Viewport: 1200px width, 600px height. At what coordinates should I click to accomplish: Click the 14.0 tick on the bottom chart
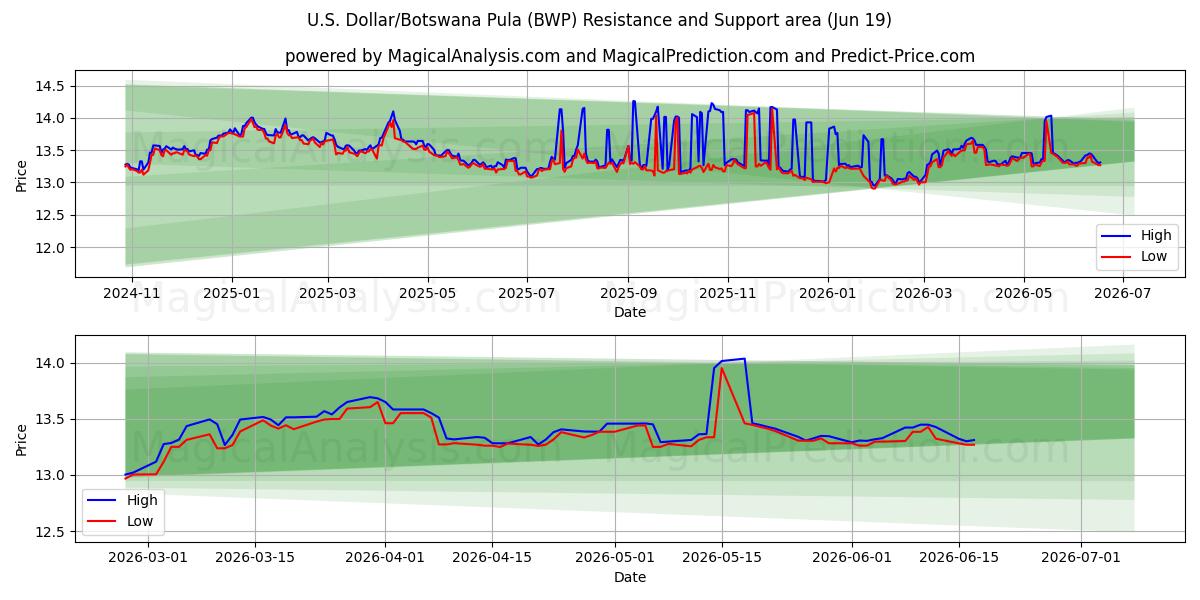pyautogui.click(x=52, y=363)
